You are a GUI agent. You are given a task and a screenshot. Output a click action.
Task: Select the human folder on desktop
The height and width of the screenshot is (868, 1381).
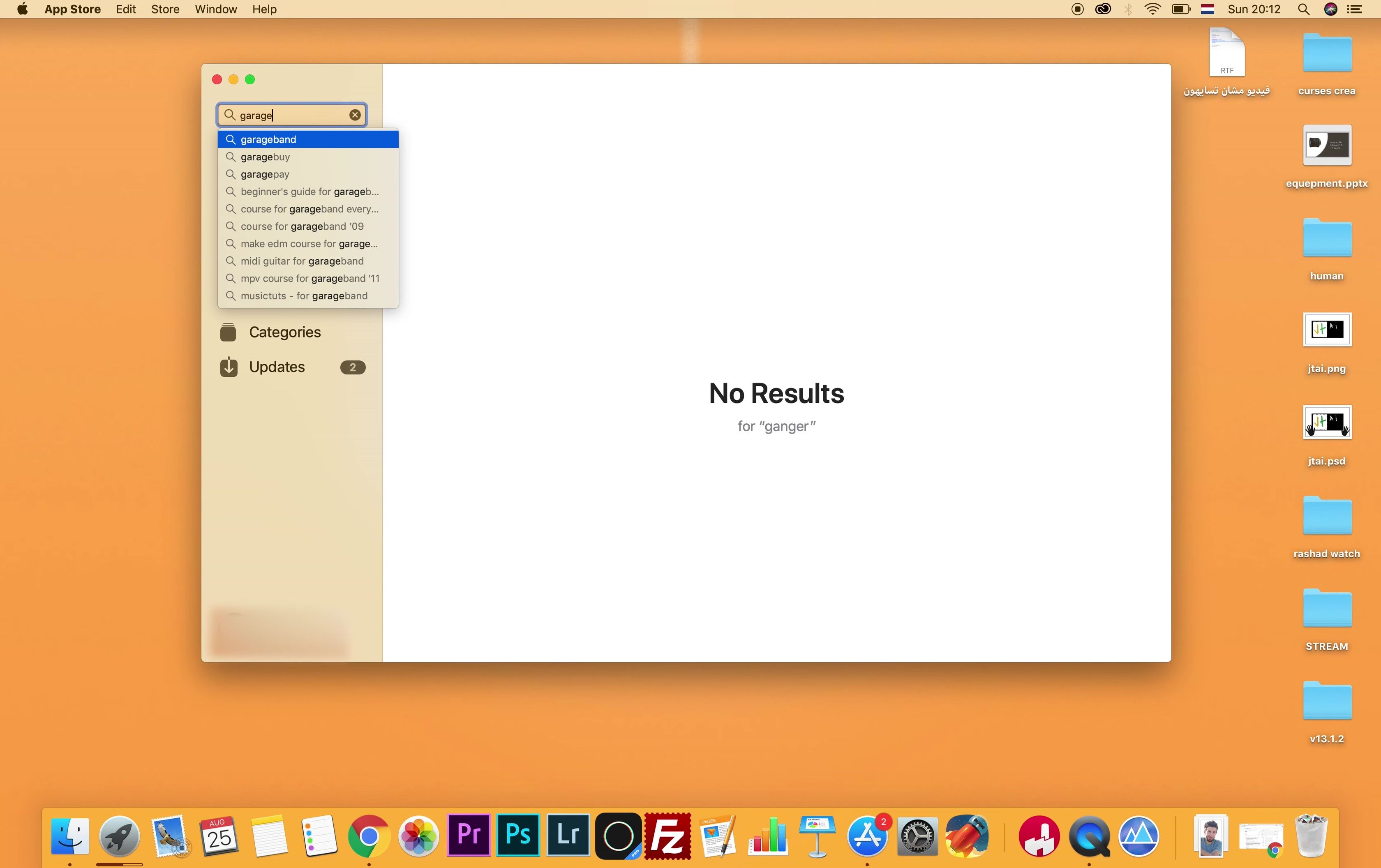click(1327, 249)
